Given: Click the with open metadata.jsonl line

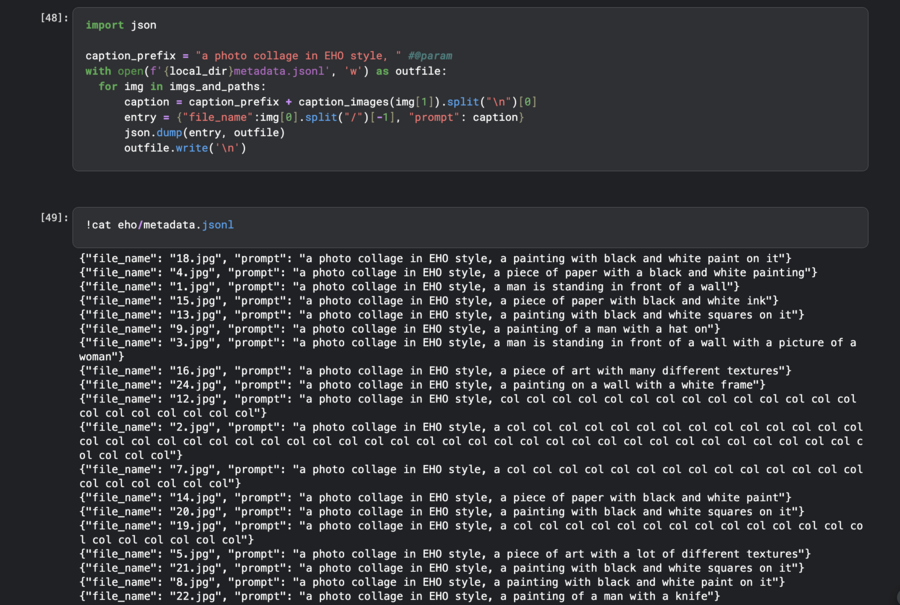Looking at the screenshot, I should click(267, 71).
